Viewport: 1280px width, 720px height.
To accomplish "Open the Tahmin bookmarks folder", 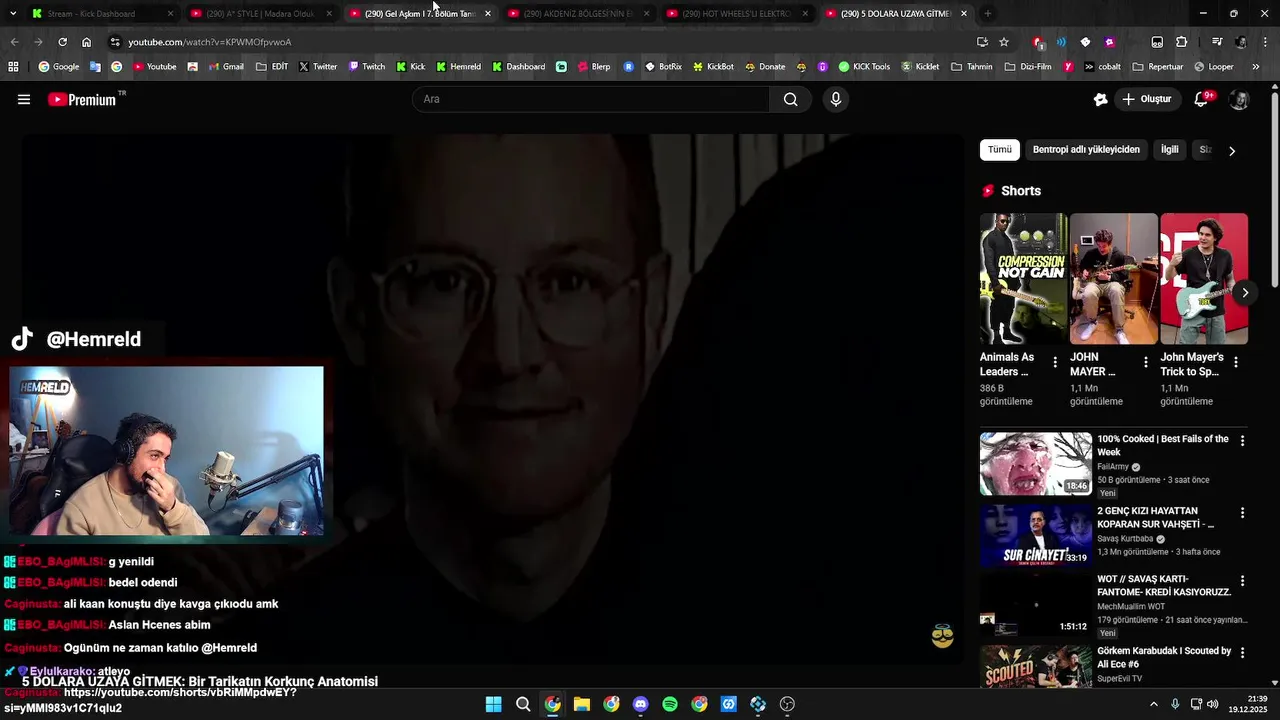I will pos(972,67).
